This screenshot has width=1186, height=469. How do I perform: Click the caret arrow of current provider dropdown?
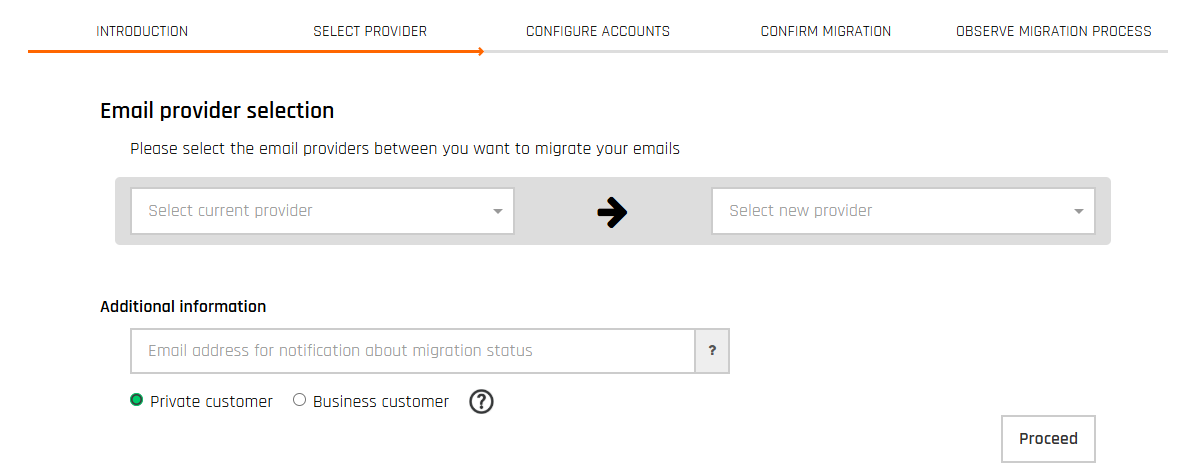click(x=498, y=212)
